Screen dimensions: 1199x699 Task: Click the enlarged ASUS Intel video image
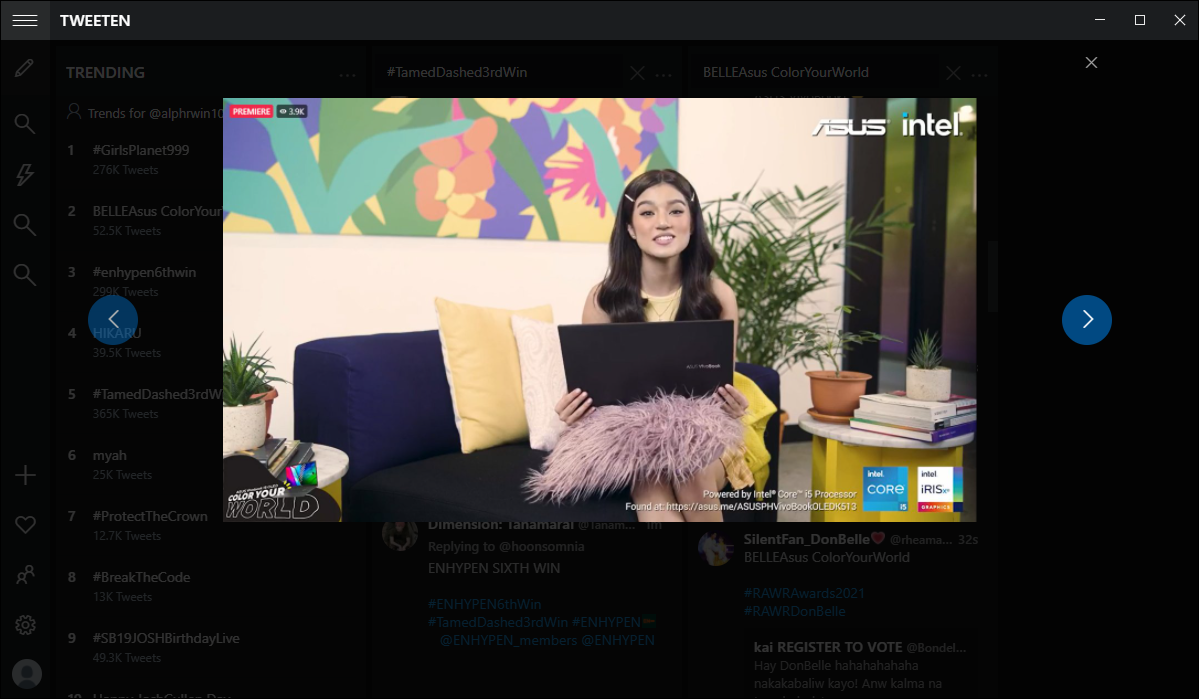click(x=599, y=309)
